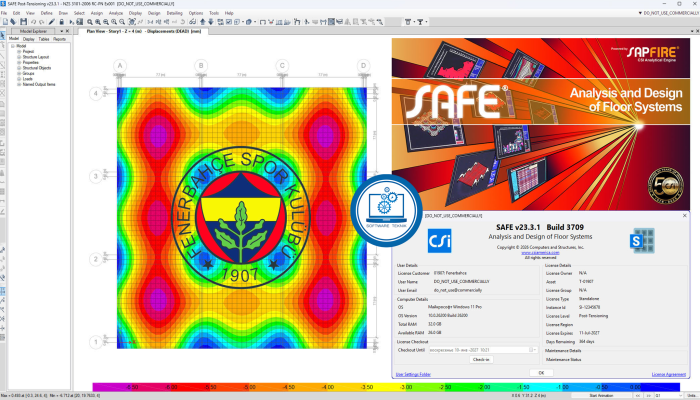
Task: Click the Start Animation button
Action: 601,396
